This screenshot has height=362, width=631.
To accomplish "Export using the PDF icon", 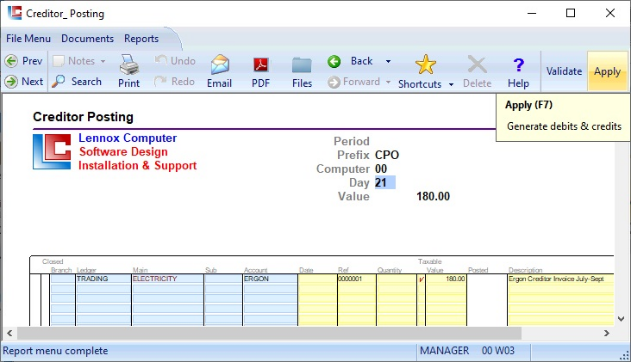I will (x=261, y=65).
